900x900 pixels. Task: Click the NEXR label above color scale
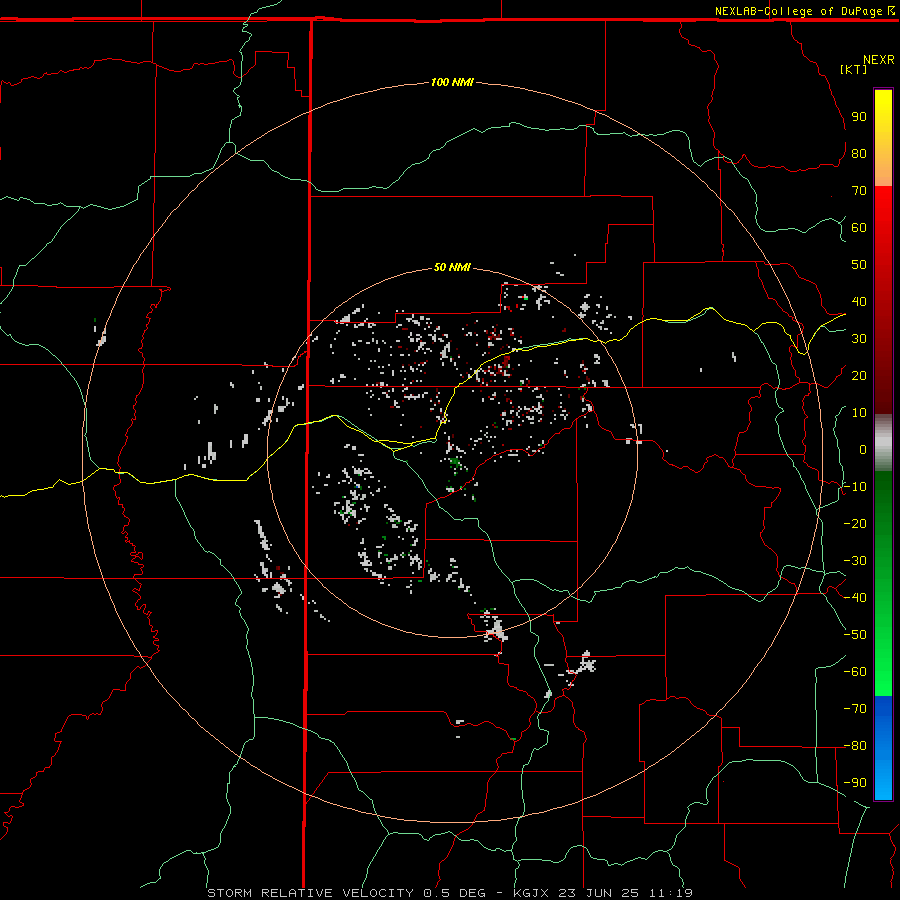tap(878, 60)
